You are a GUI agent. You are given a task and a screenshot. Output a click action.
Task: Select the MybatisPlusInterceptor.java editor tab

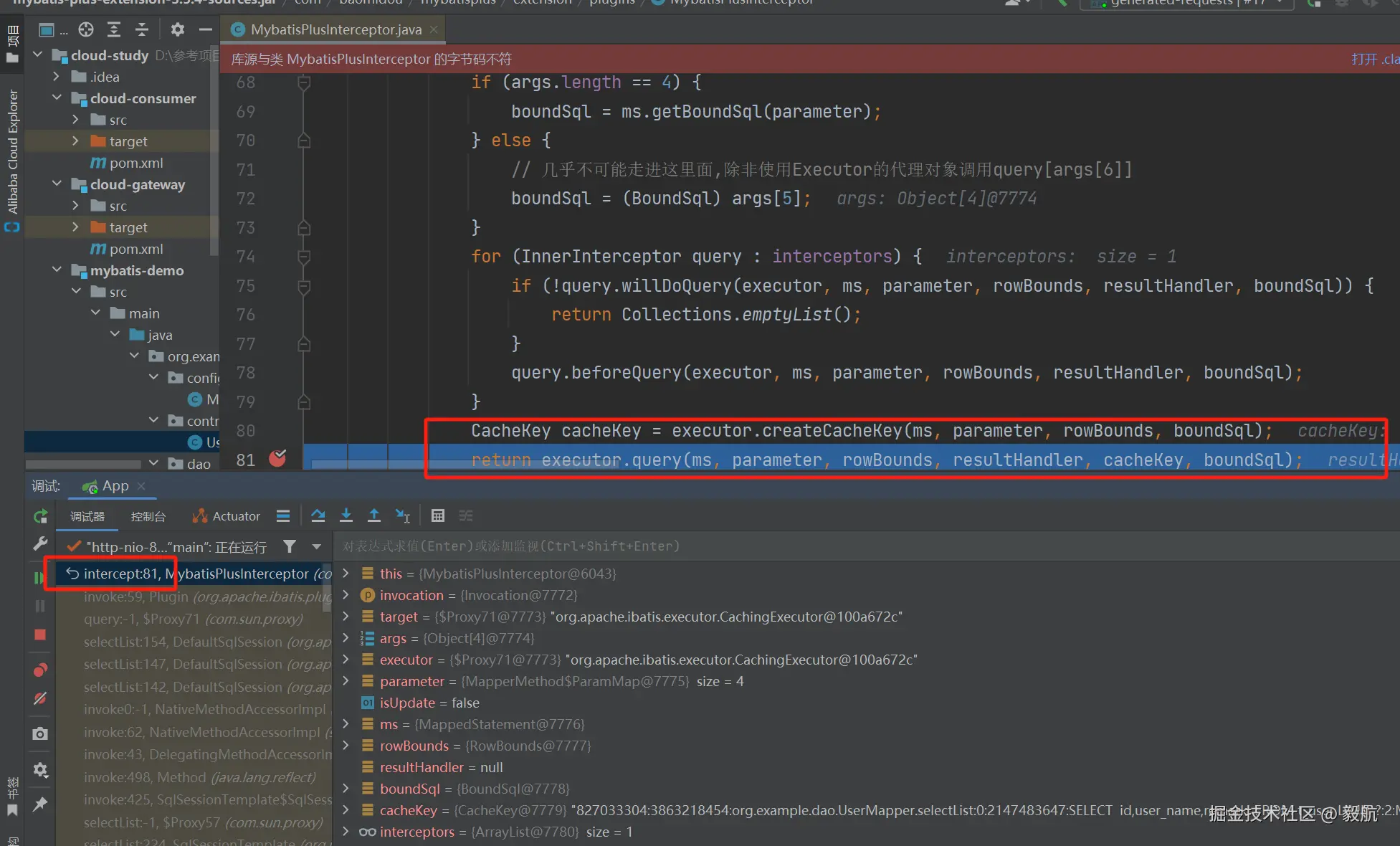pos(334,29)
